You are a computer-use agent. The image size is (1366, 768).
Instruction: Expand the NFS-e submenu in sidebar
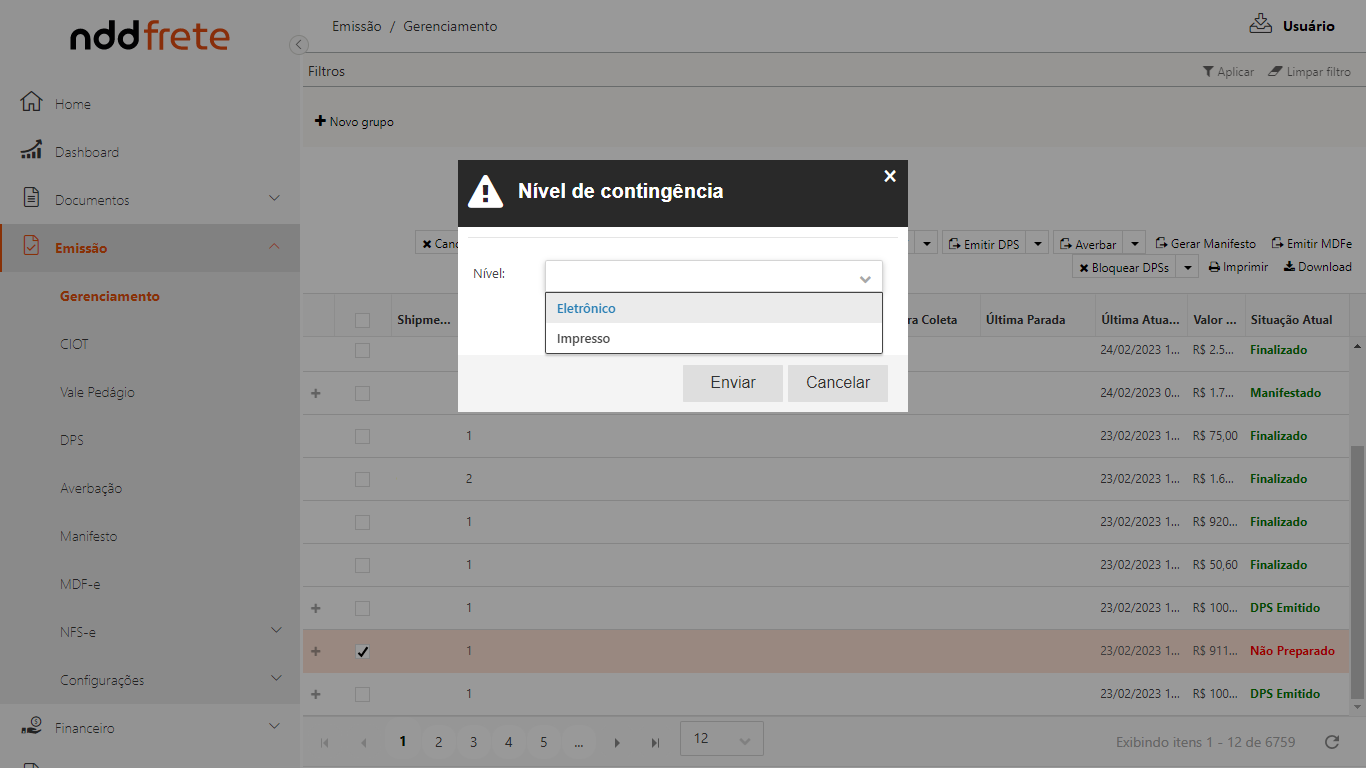[x=275, y=630]
